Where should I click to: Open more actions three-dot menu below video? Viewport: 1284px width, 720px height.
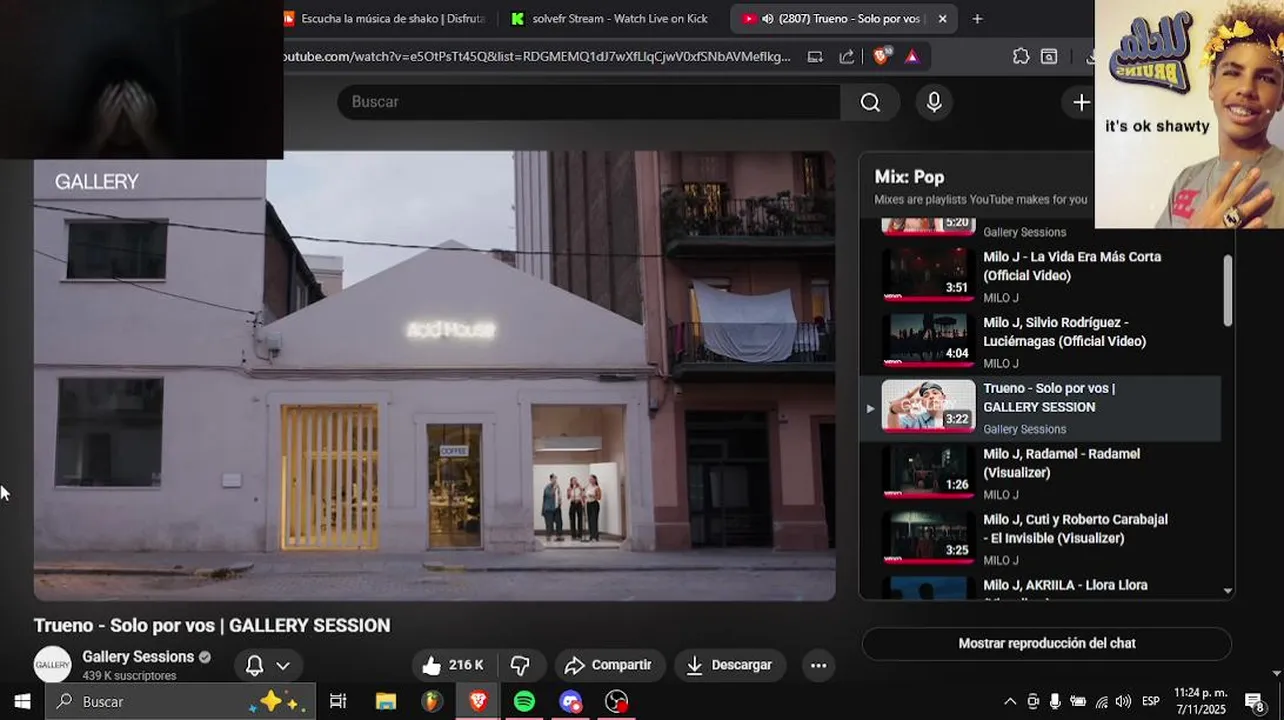click(x=818, y=665)
